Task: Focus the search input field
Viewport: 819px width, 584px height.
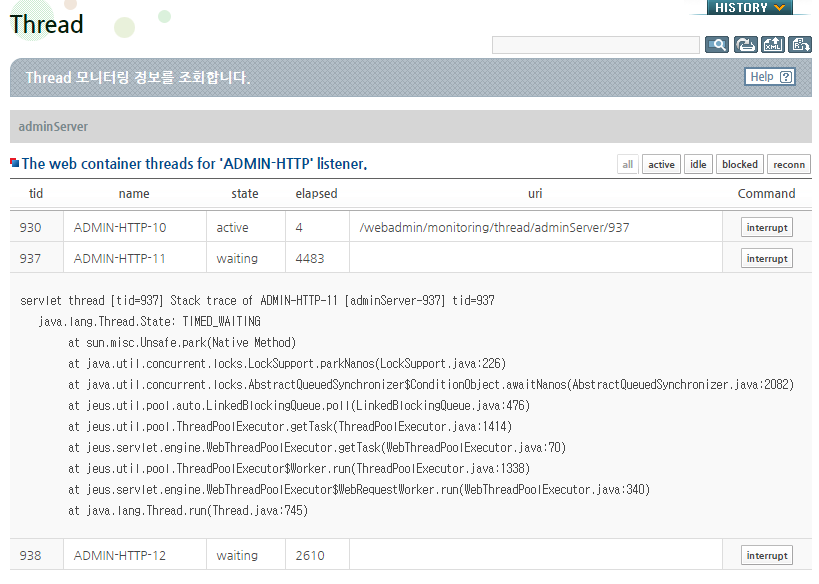Action: [x=595, y=45]
